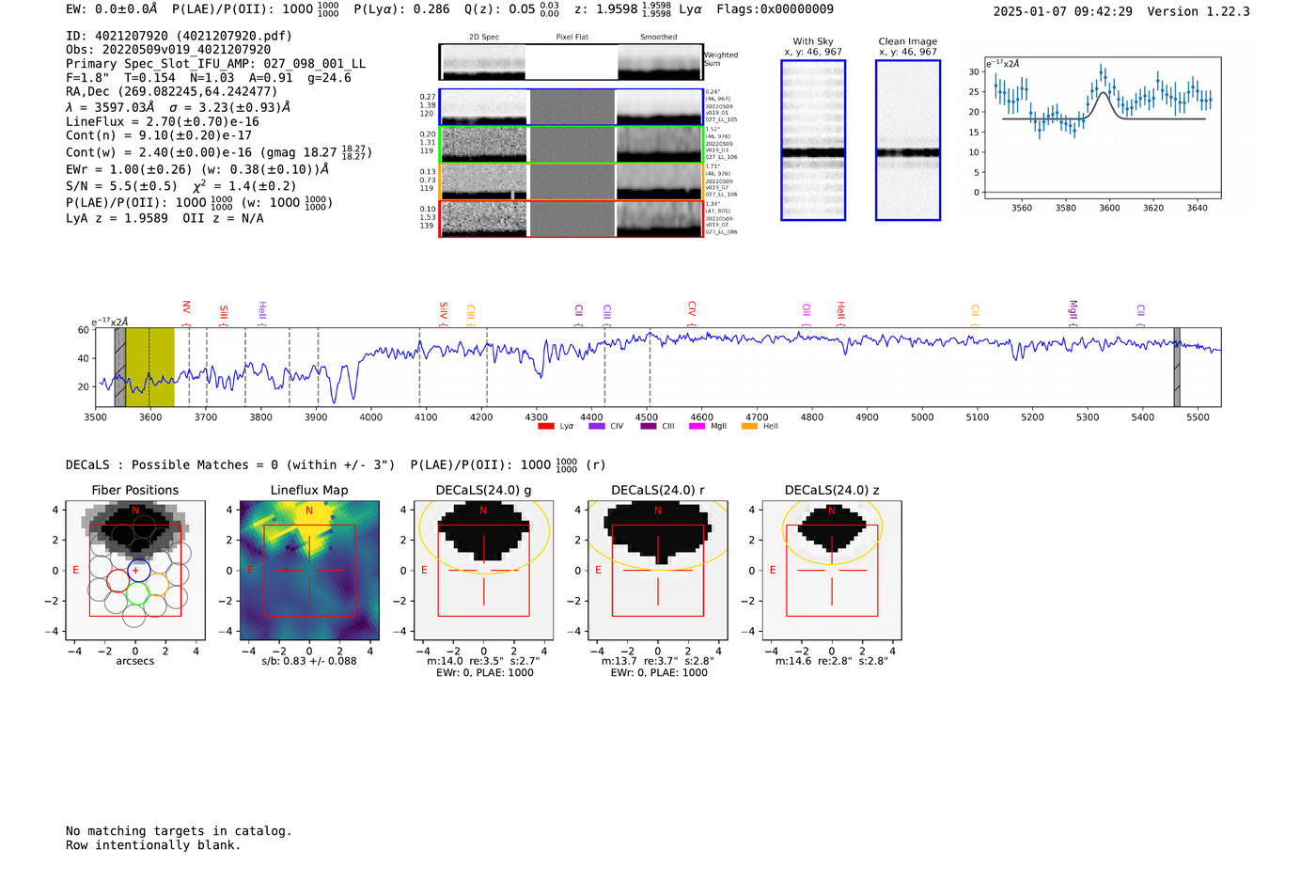The width and height of the screenshot is (1316, 896).
Task: Open the Lineflux Map panel
Action: click(x=309, y=570)
